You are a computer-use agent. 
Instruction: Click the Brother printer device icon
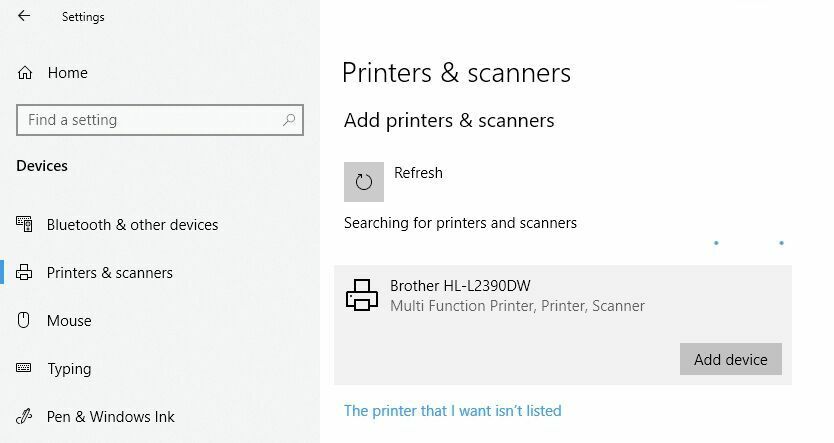tap(362, 295)
